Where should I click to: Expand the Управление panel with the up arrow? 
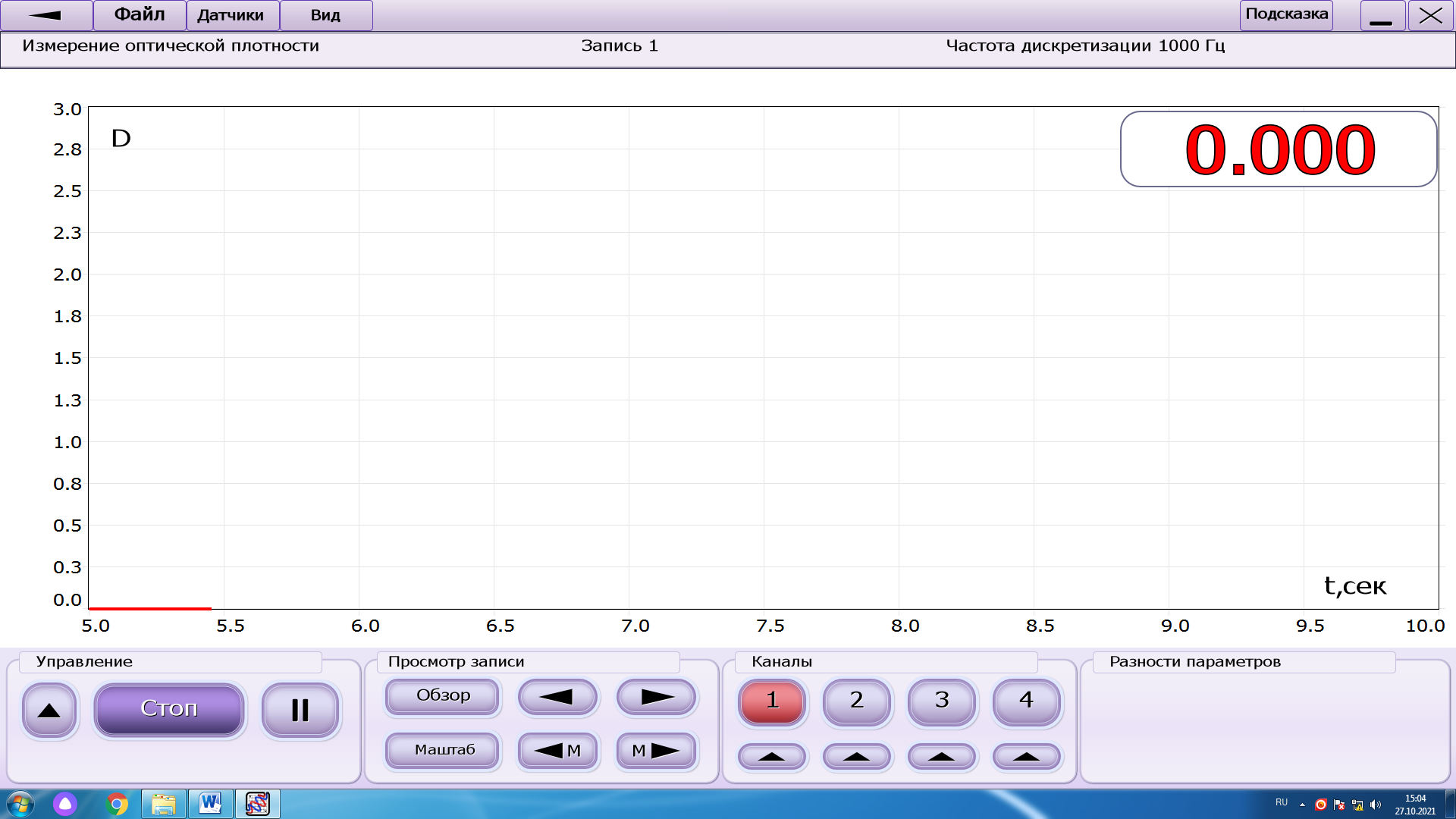49,711
